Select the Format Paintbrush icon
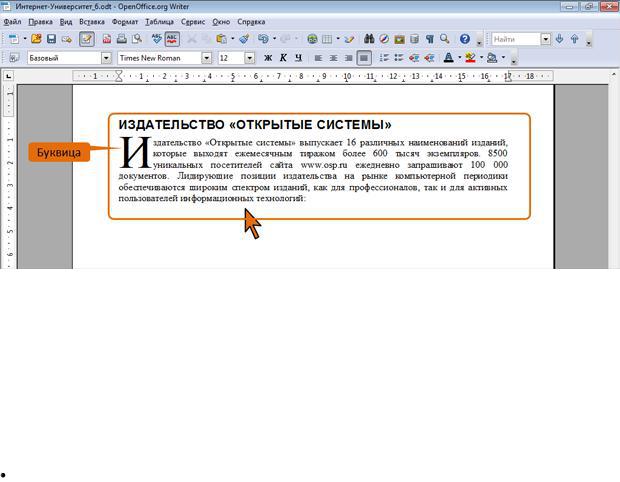This screenshot has width=620, height=482. pos(244,39)
